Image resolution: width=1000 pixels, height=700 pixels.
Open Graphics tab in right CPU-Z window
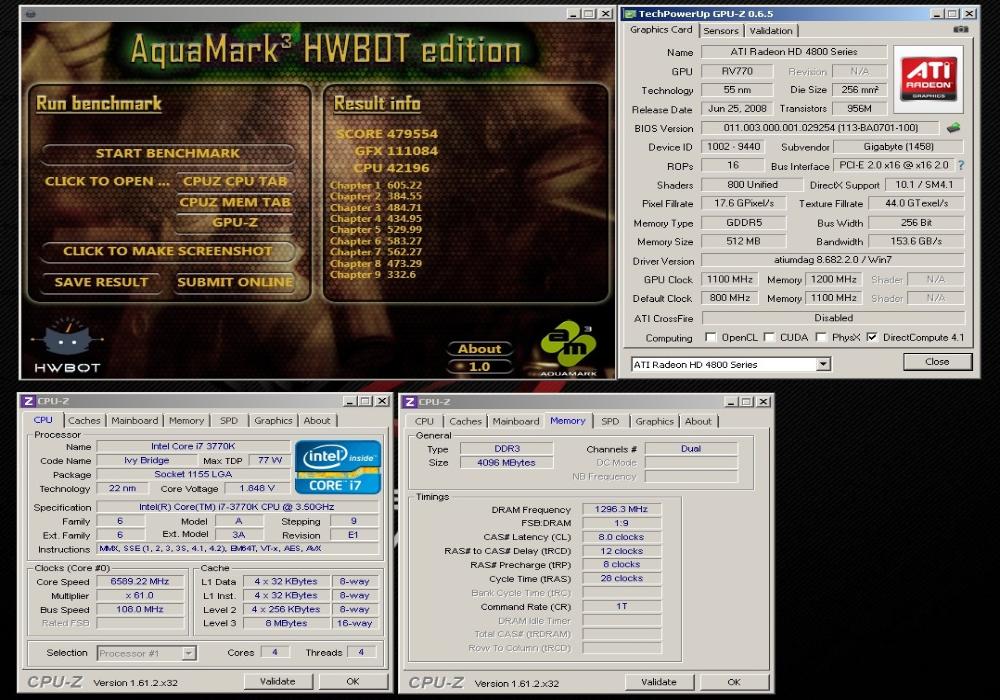[x=654, y=421]
